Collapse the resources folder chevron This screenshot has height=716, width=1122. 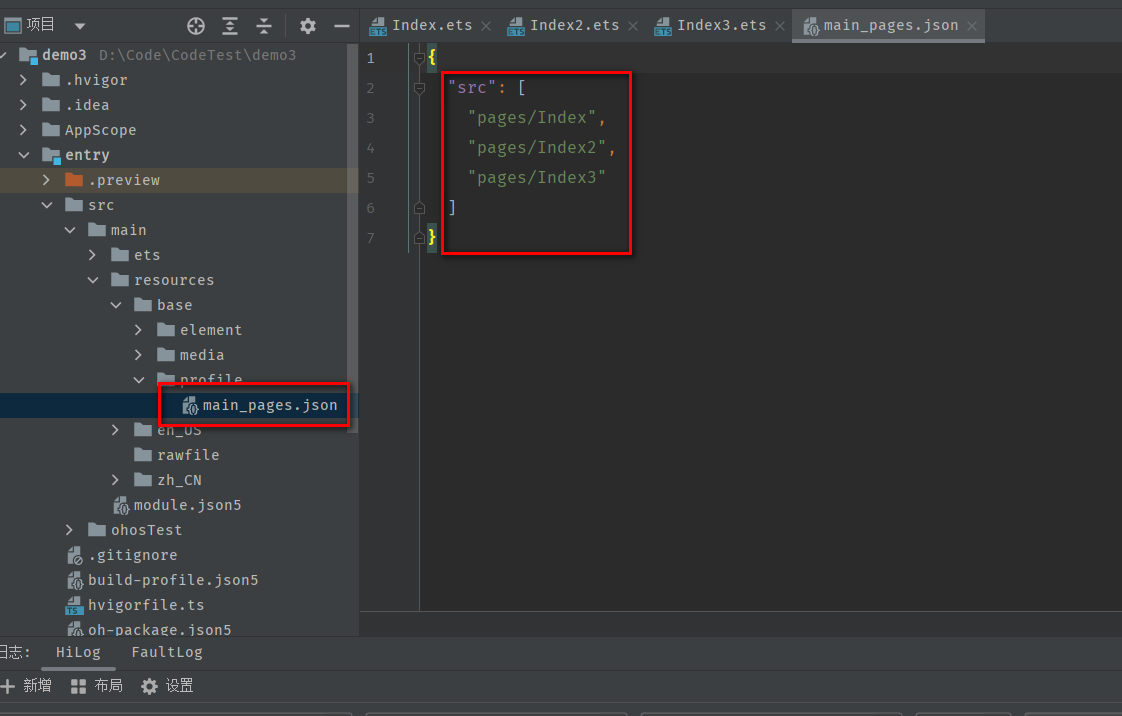coord(92,280)
